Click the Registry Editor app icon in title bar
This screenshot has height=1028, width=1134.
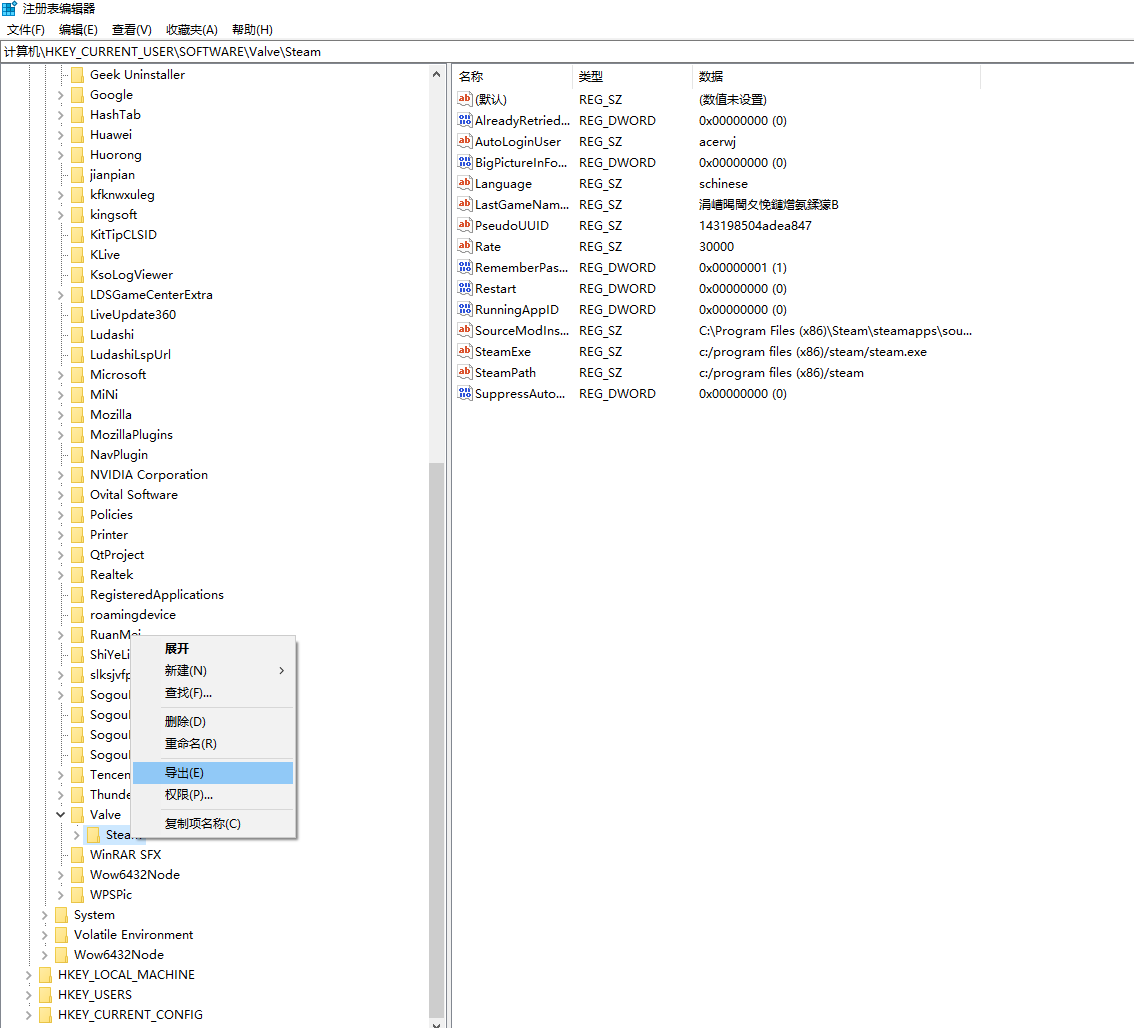tap(9, 9)
